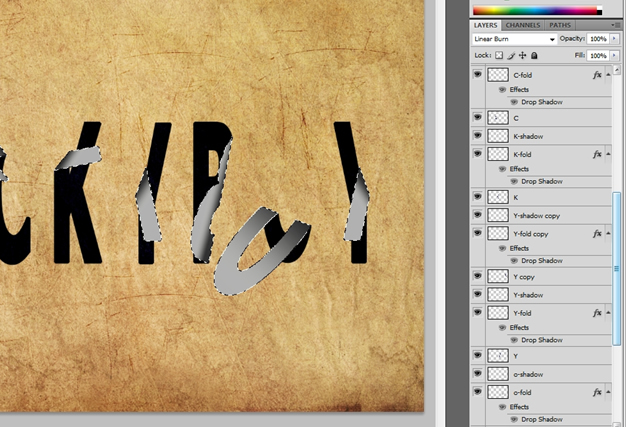Image resolution: width=626 pixels, height=427 pixels.
Task: Toggle Drop Shadow visibility under Y-fold copy
Action: (514, 261)
